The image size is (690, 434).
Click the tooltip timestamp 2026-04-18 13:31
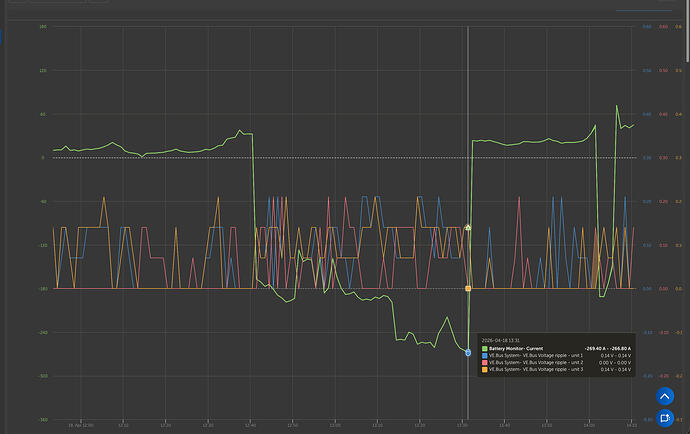tap(501, 339)
